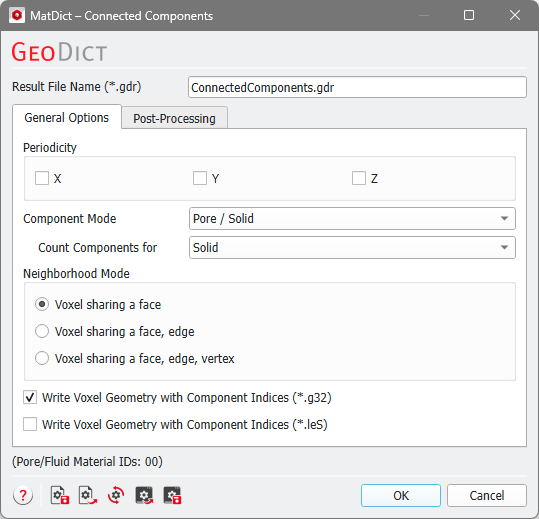Click the GeoDict app icon in the title bar
The height and width of the screenshot is (519, 539).
17,15
